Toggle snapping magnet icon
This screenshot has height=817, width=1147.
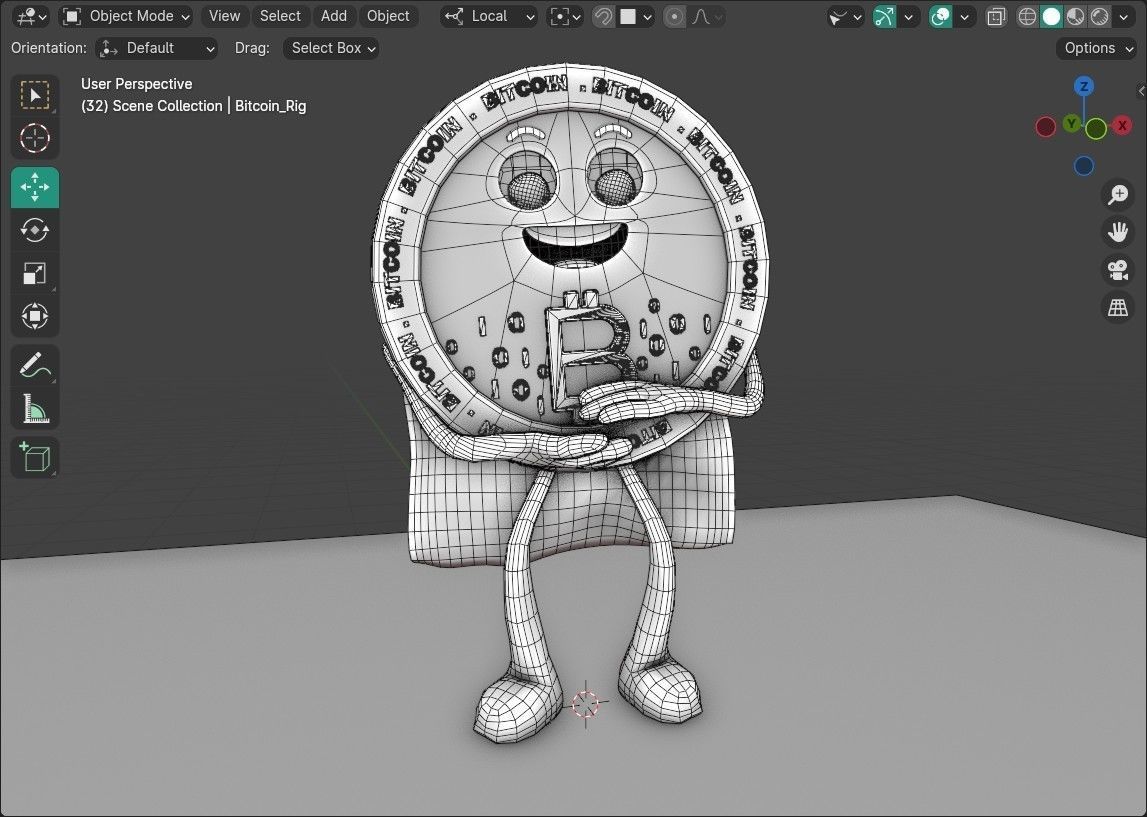(603, 16)
